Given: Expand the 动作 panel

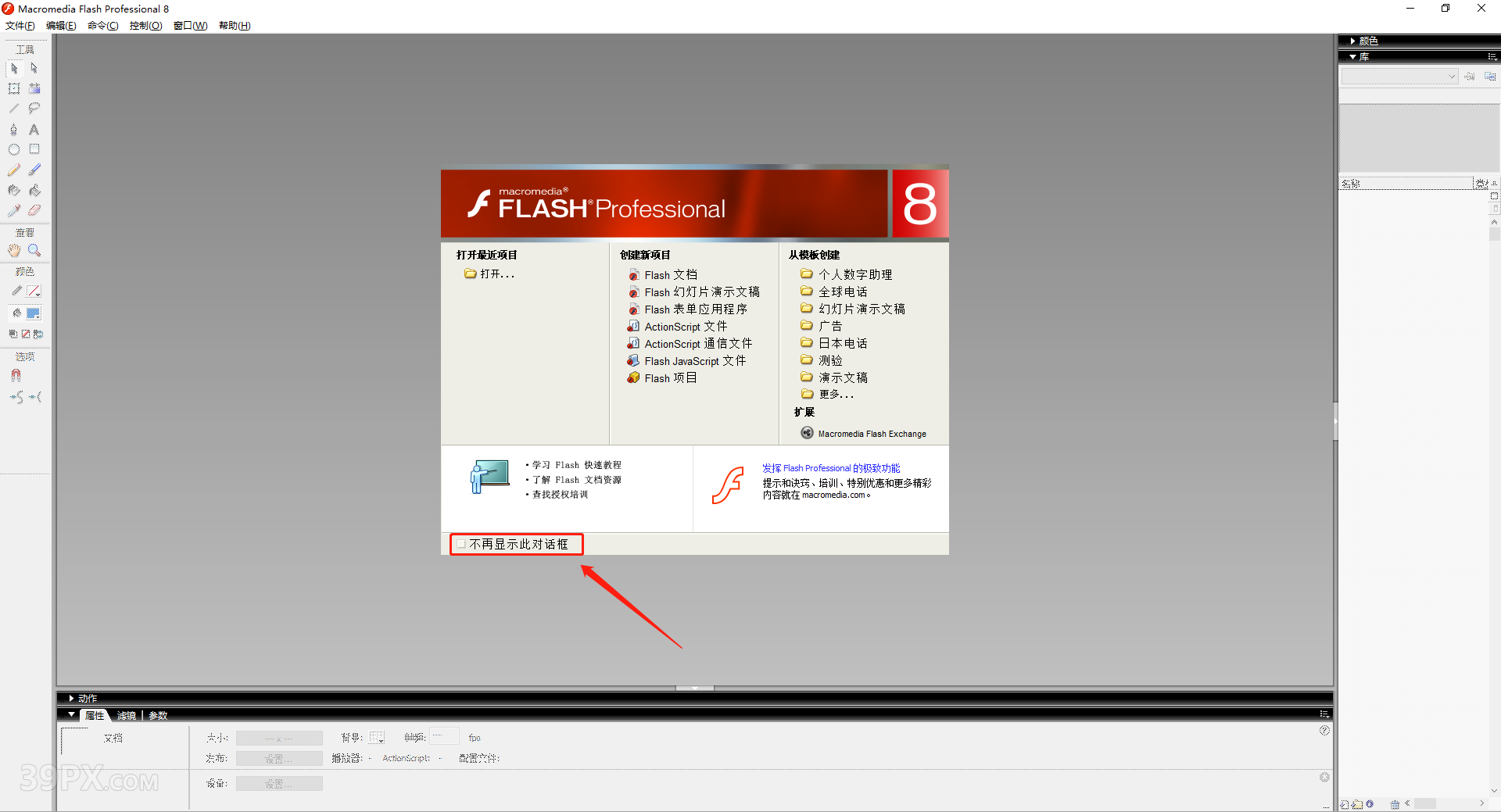Looking at the screenshot, I should coord(71,699).
